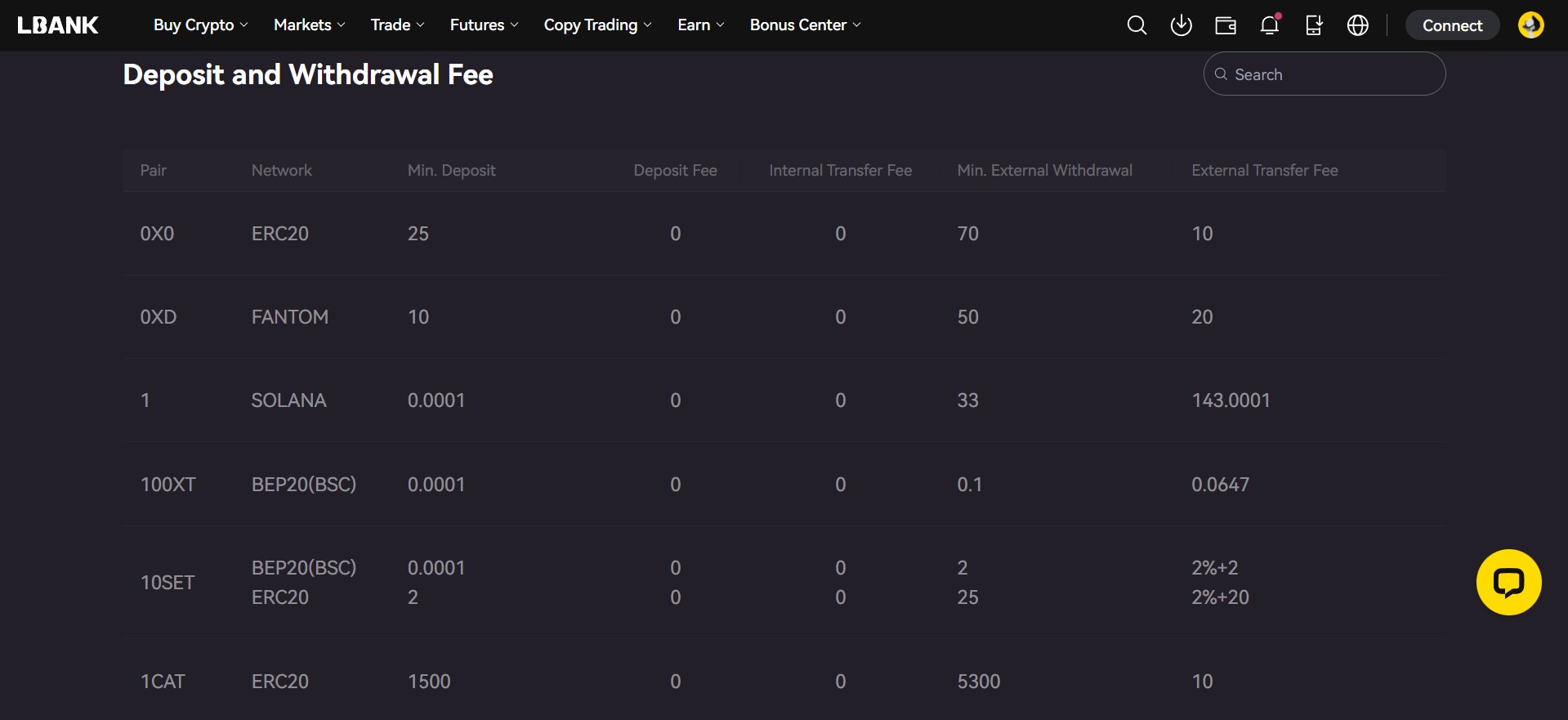Click the 0X0 pair row
The image size is (1568, 720).
(157, 234)
